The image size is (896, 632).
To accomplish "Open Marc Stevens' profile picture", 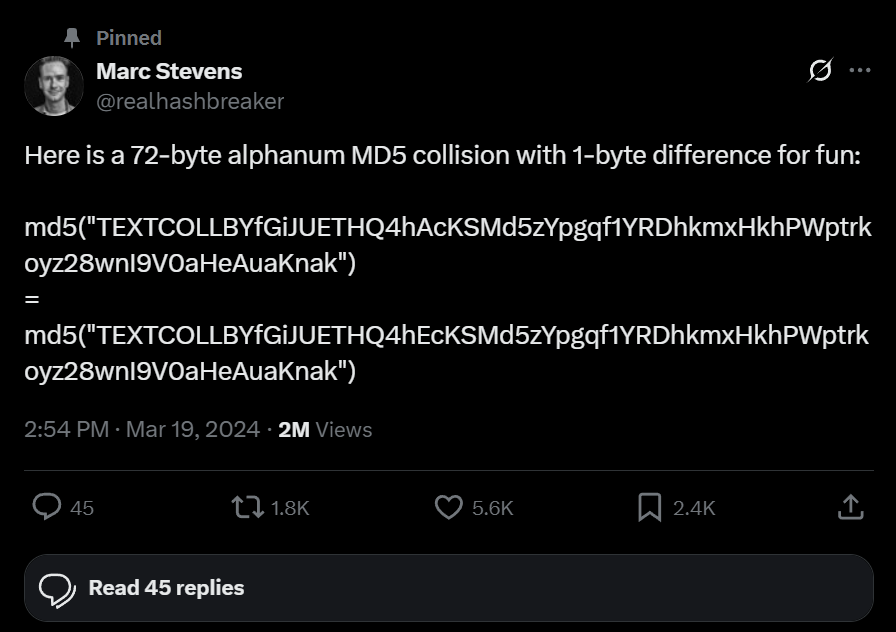I will (x=53, y=86).
